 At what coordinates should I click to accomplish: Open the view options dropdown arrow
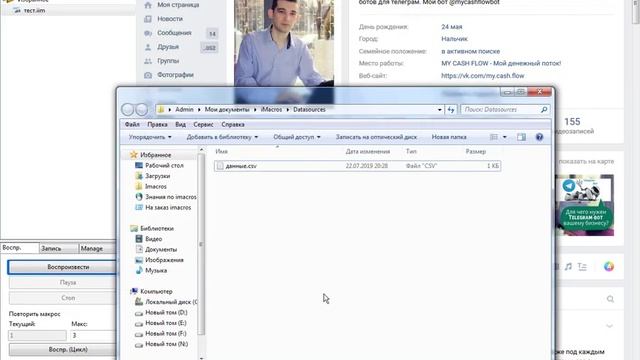pos(504,137)
